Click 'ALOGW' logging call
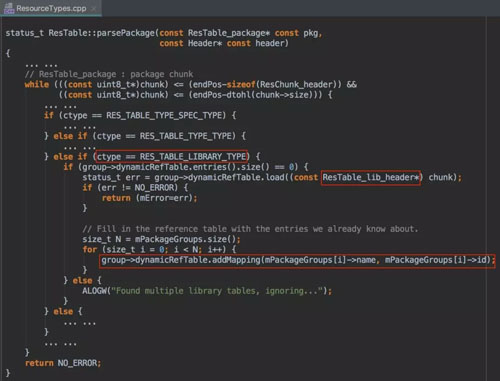The image size is (500, 381). 94,291
